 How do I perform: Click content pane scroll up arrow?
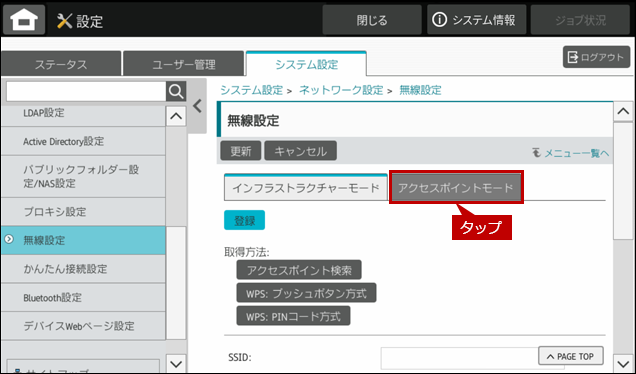click(x=623, y=112)
